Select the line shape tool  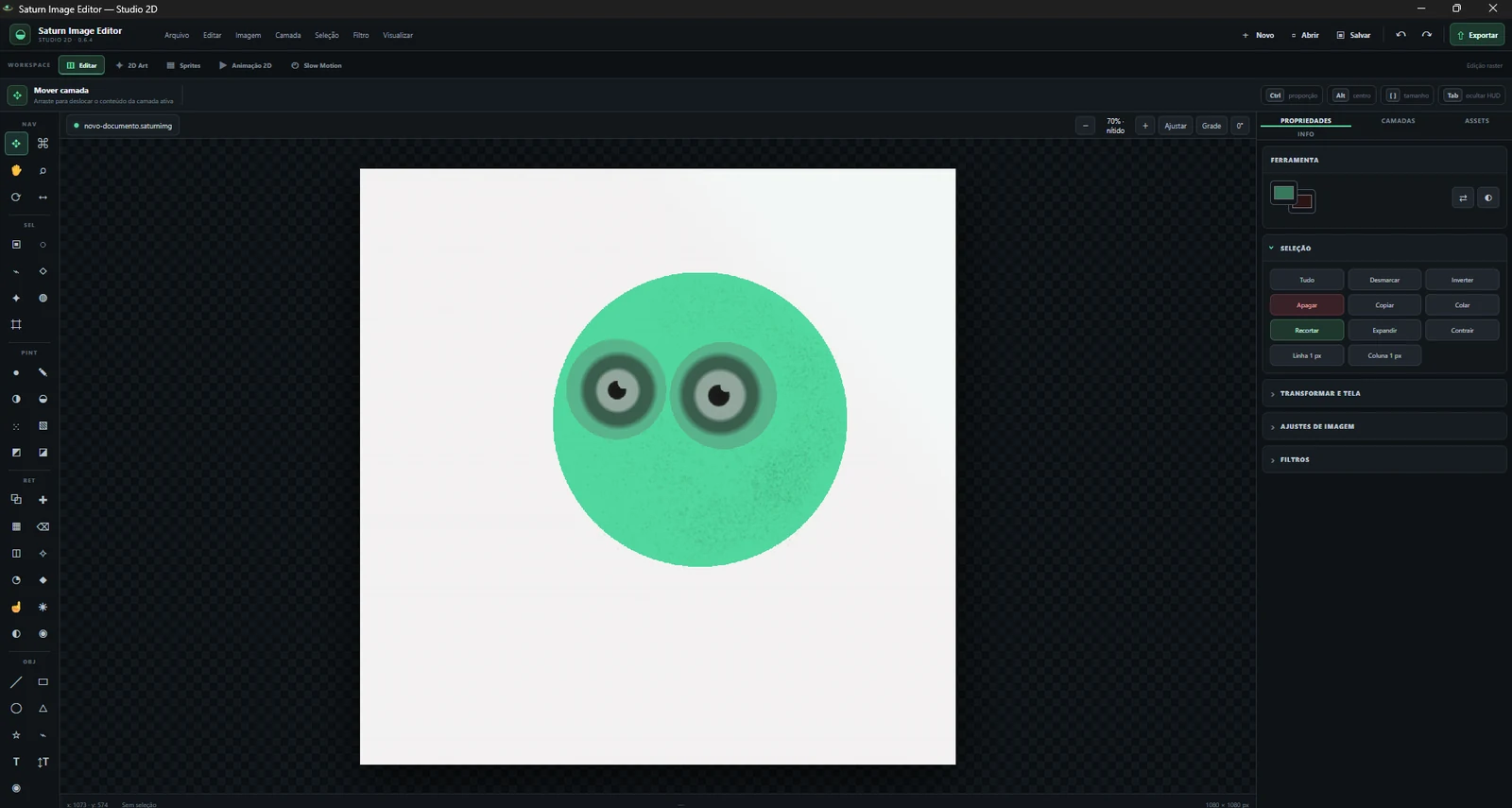(16, 681)
